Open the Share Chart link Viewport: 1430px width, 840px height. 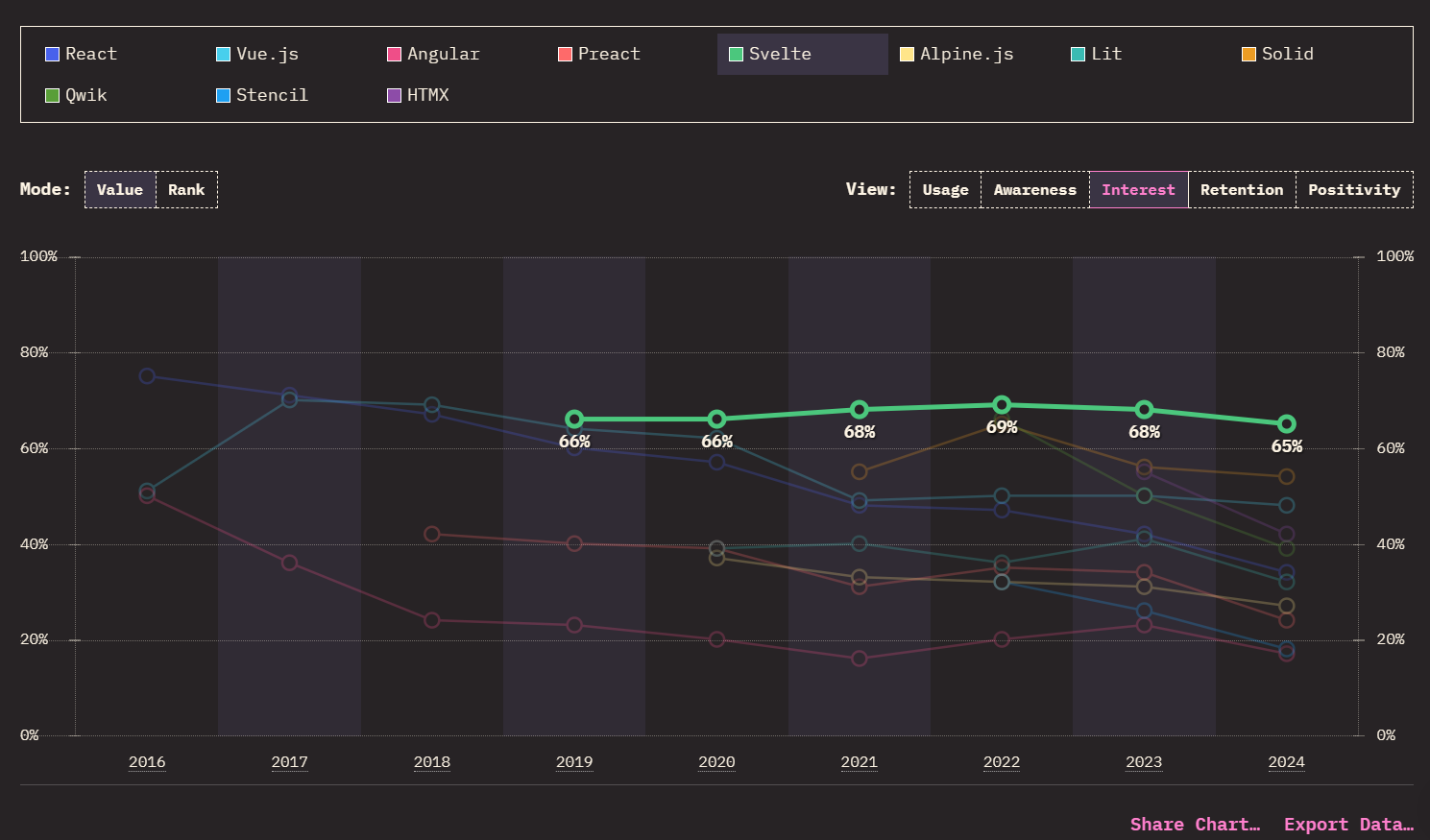point(1195,825)
